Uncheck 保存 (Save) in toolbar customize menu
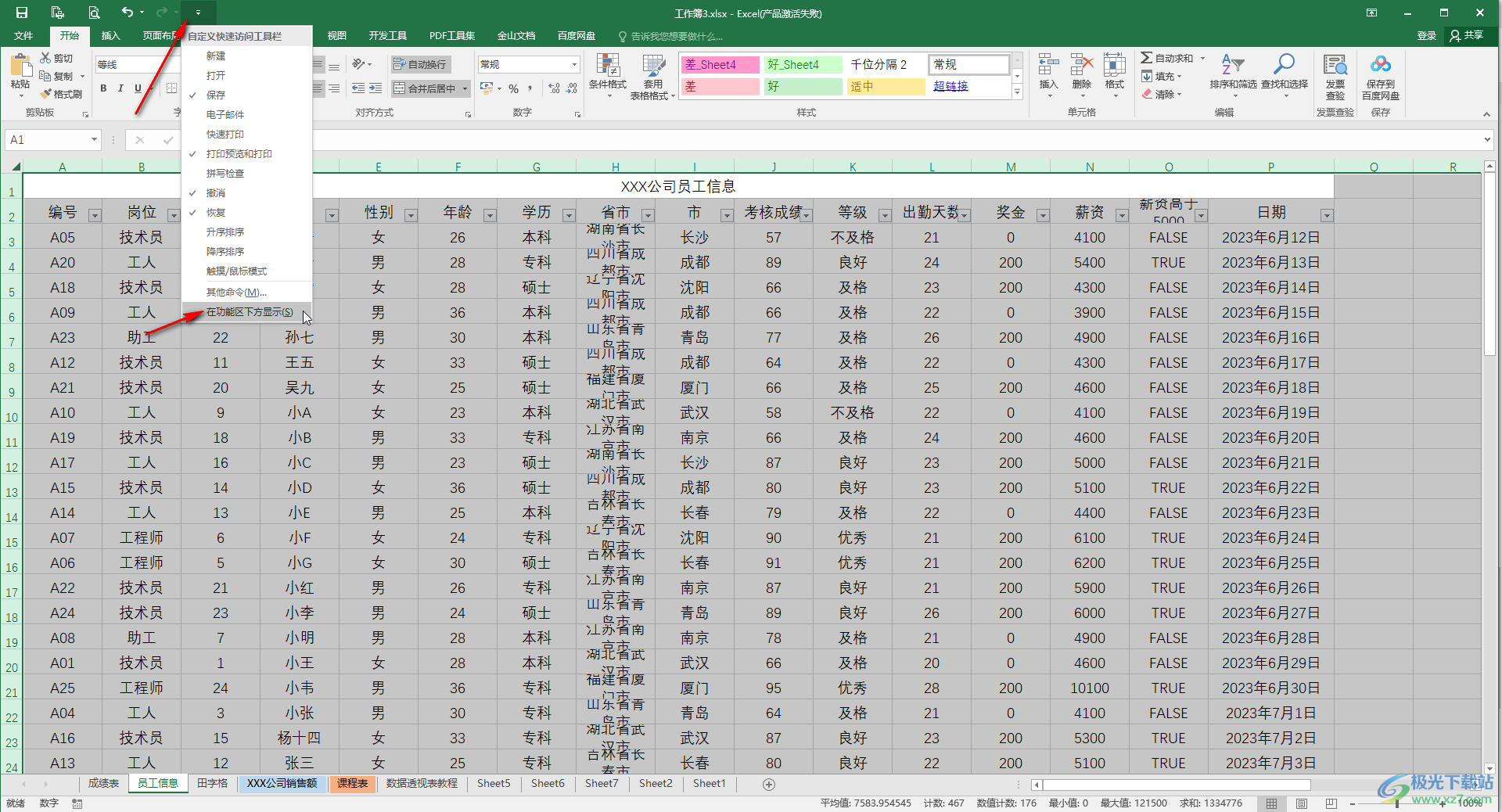 click(246, 95)
